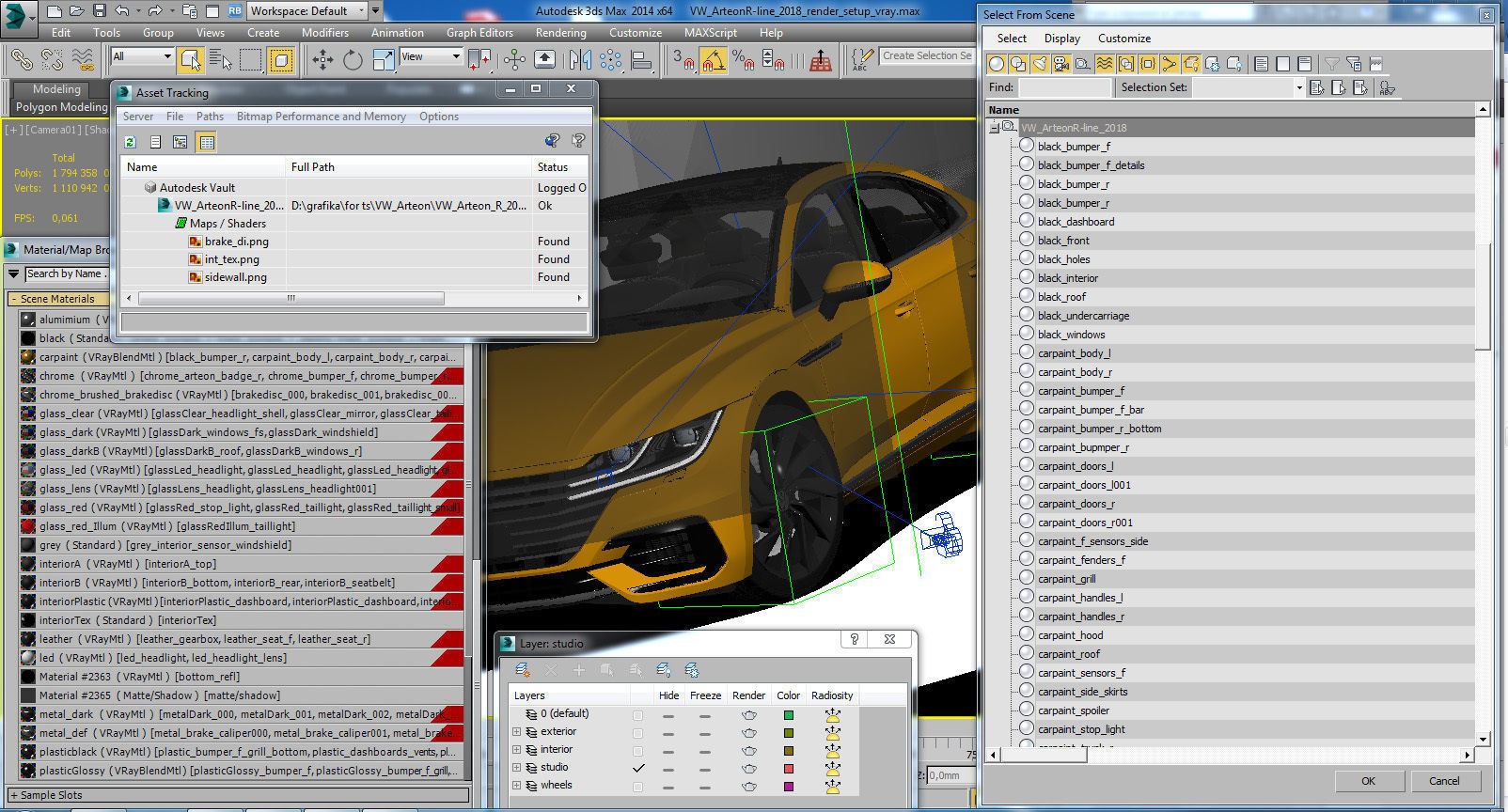Viewport: 1508px width, 812px height.
Task: Expand the exterior layer tree node
Action: click(516, 732)
